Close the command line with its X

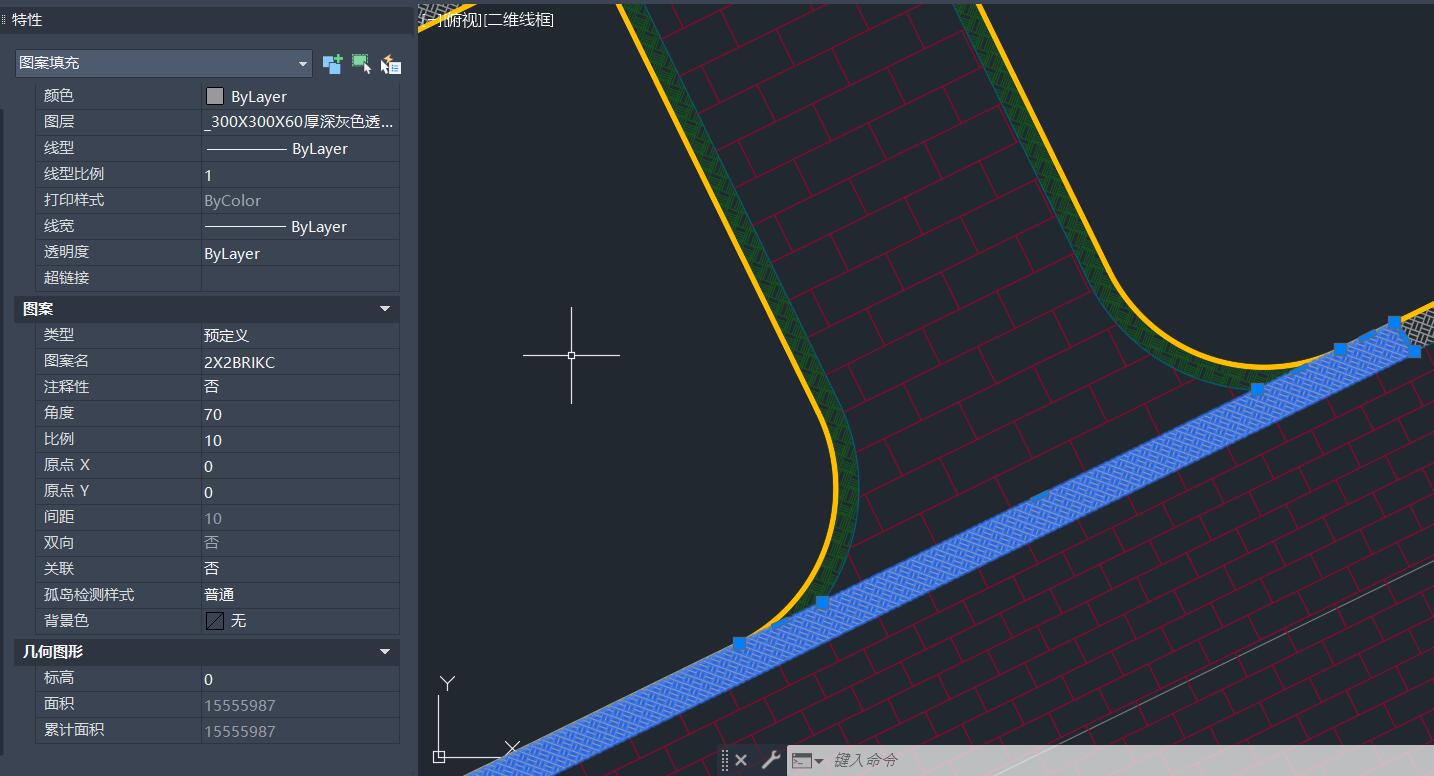point(741,760)
